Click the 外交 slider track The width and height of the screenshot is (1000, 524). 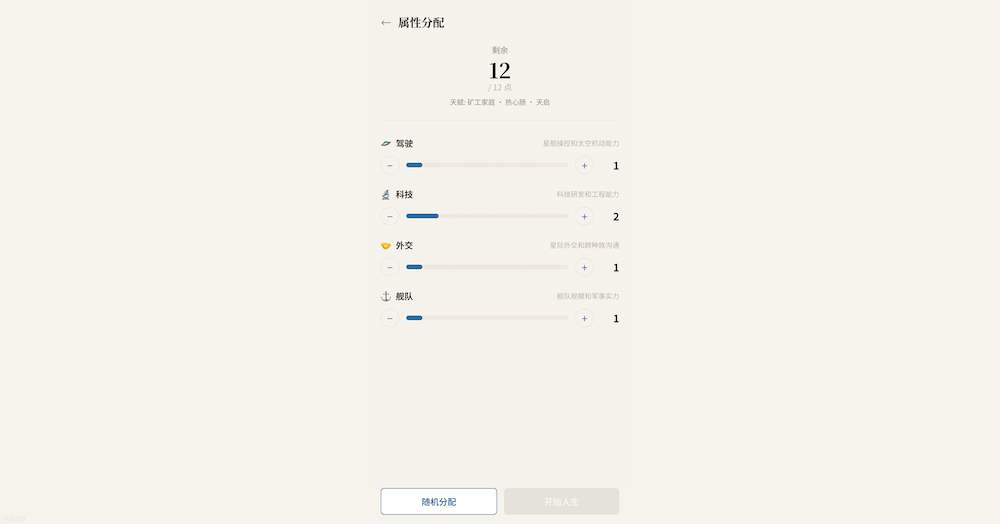(x=487, y=267)
